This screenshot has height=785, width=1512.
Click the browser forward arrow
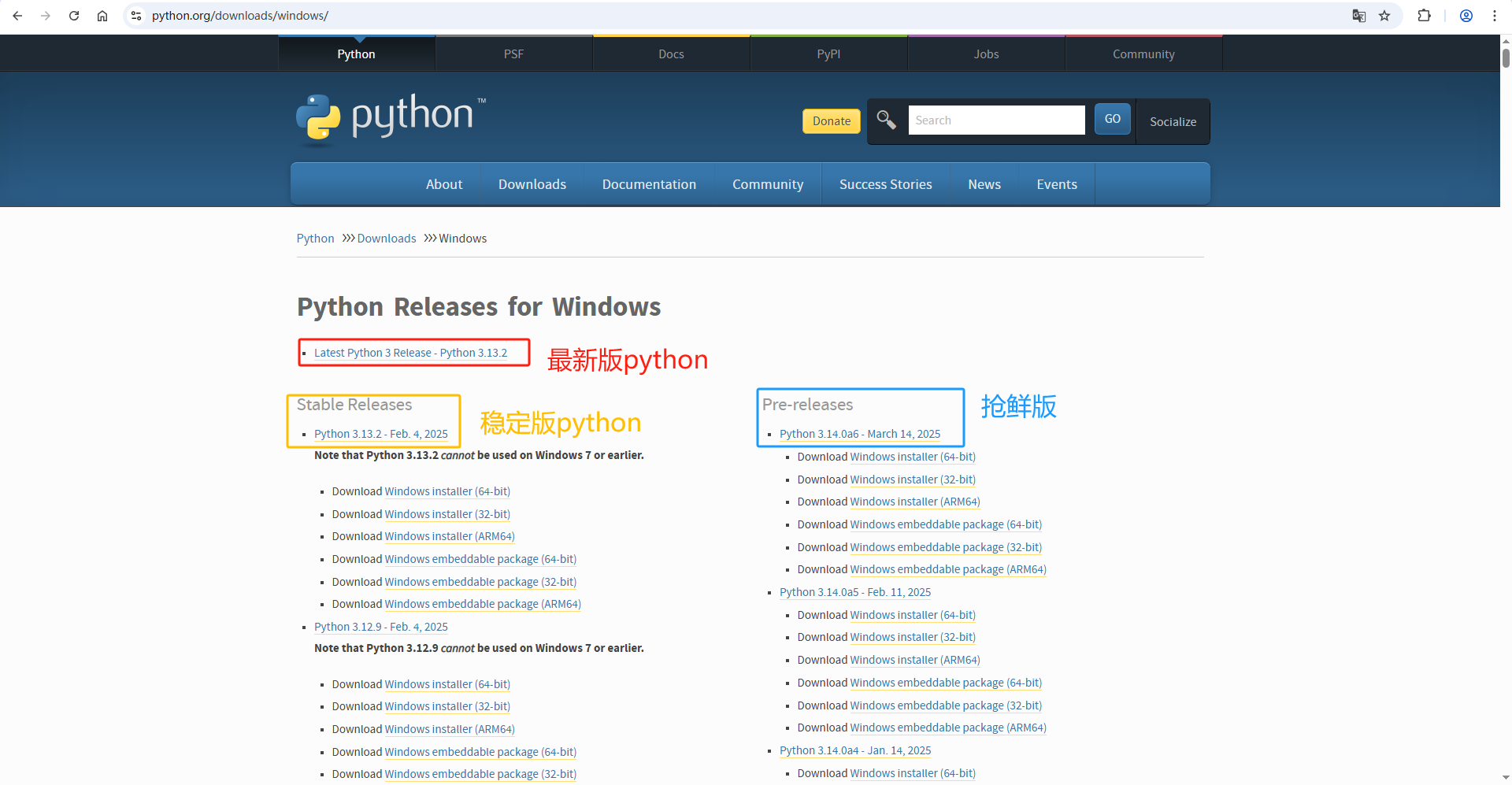point(46,16)
